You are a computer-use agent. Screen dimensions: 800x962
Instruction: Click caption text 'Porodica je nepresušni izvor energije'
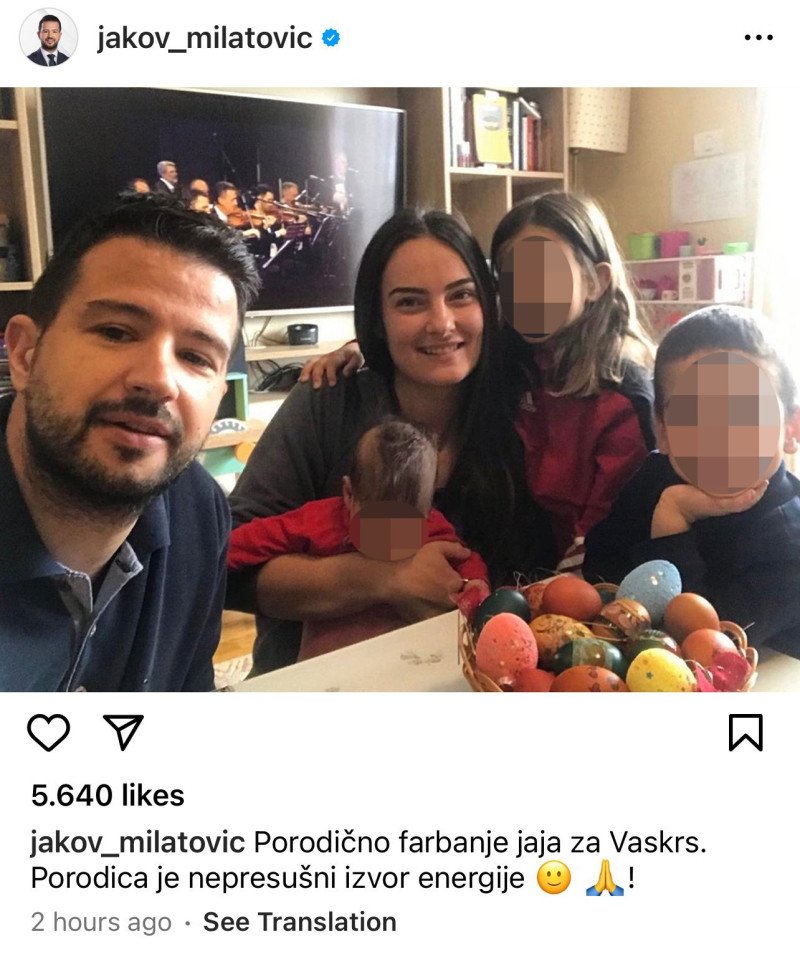coord(278,879)
